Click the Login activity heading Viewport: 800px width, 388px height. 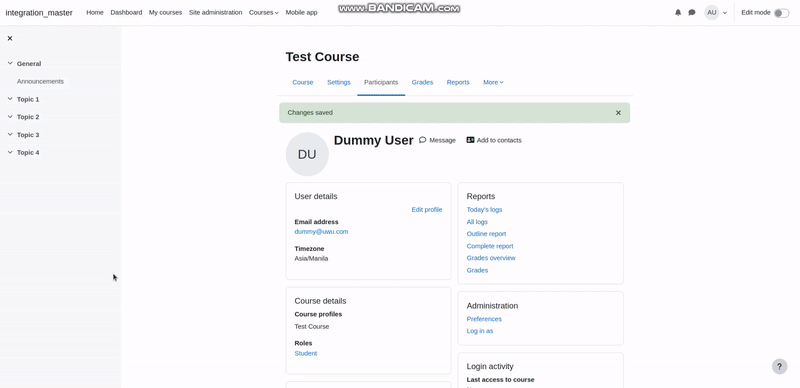490,367
